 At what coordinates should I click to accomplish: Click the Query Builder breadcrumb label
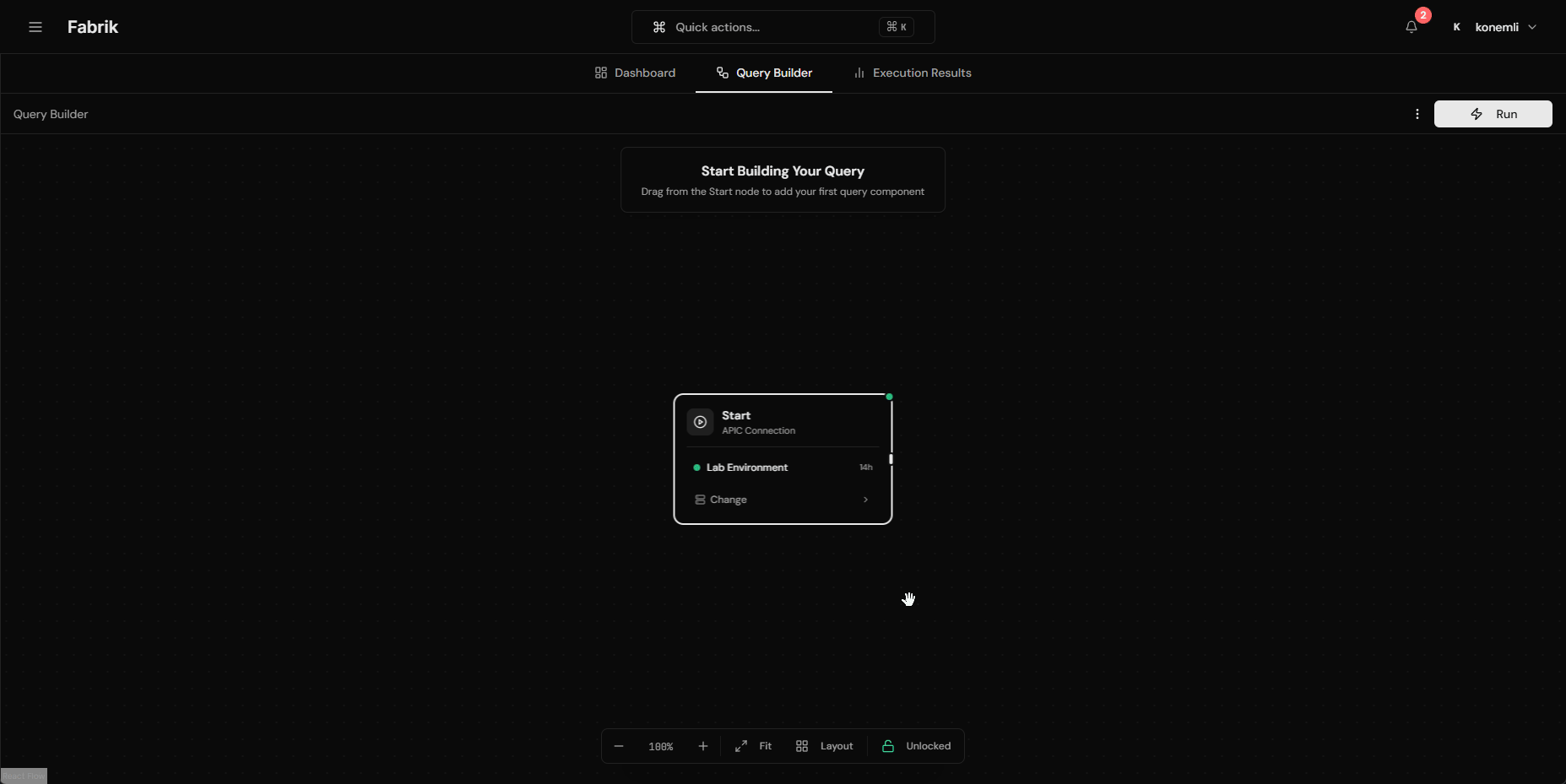(x=51, y=114)
